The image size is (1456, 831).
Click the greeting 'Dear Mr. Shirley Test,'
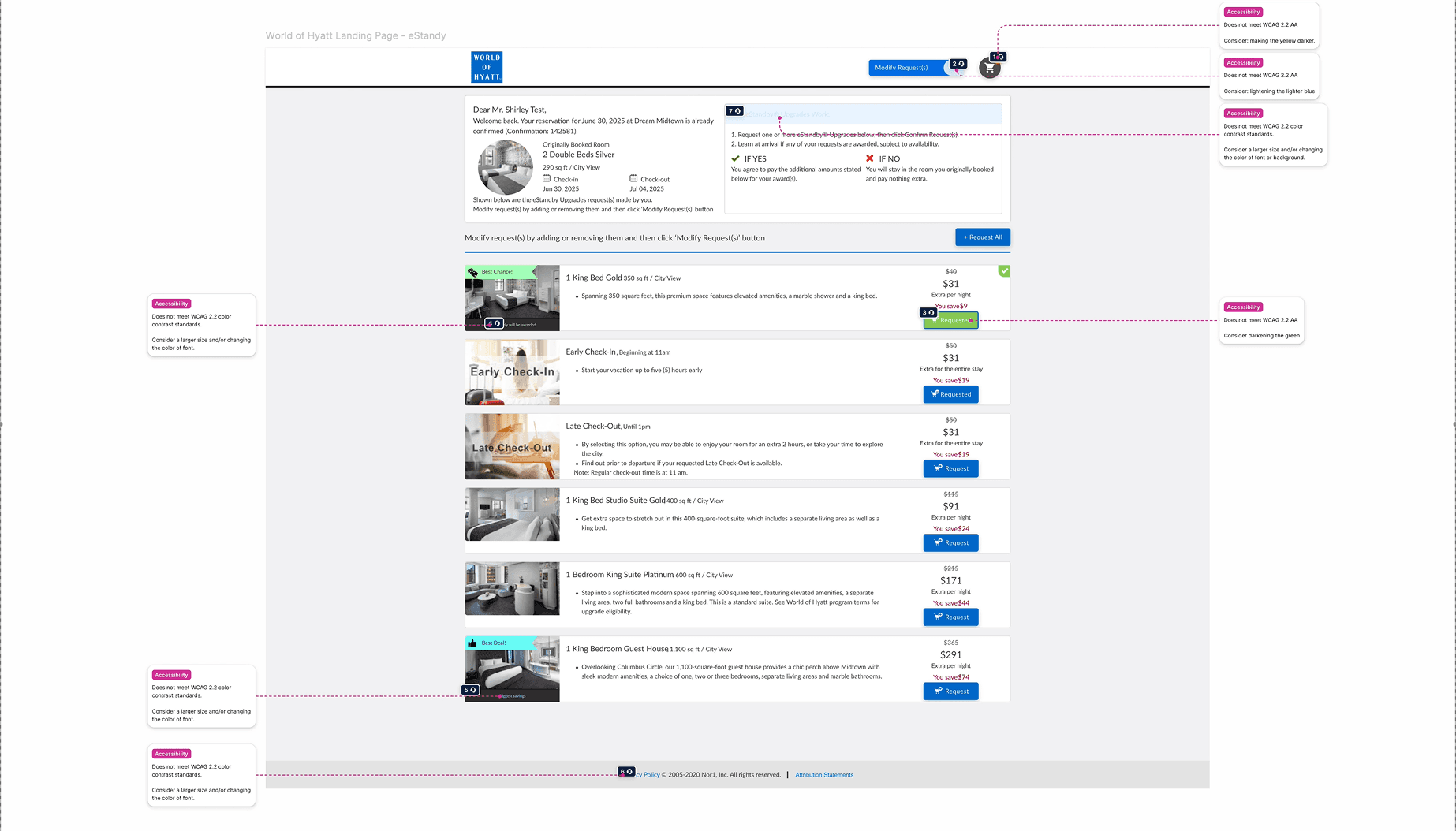510,110
